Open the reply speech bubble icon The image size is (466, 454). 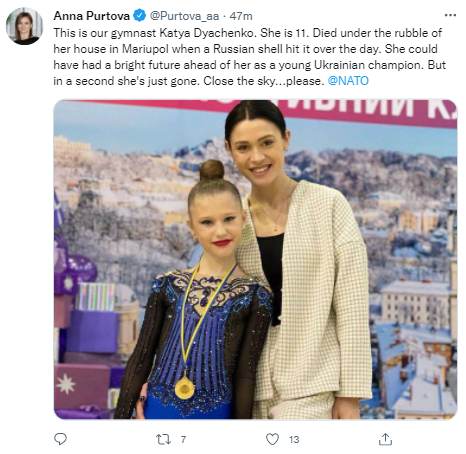tap(60, 439)
